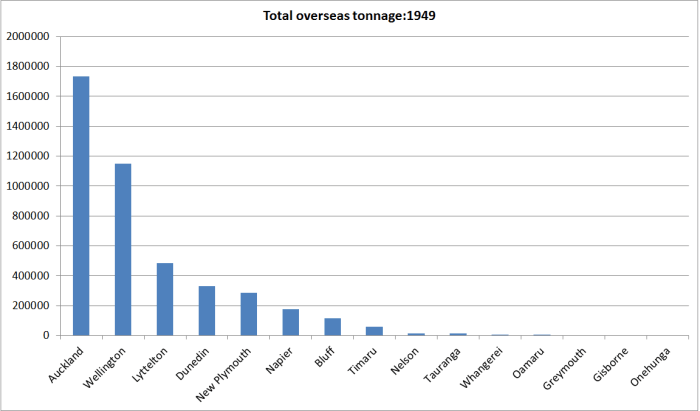Select the Lyttelton axis label
Image resolution: width=700 pixels, height=411 pixels.
point(150,365)
